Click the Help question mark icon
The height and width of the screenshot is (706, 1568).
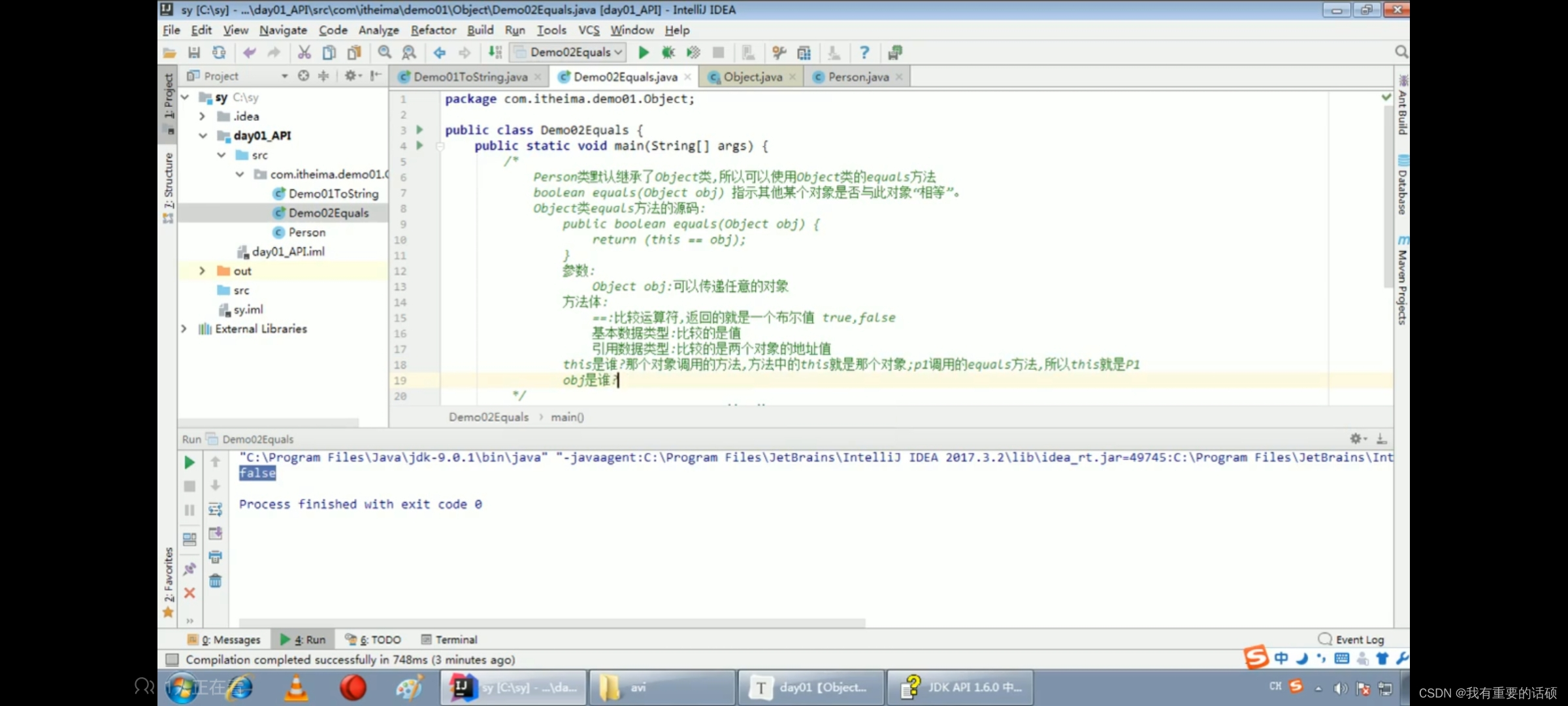[864, 52]
